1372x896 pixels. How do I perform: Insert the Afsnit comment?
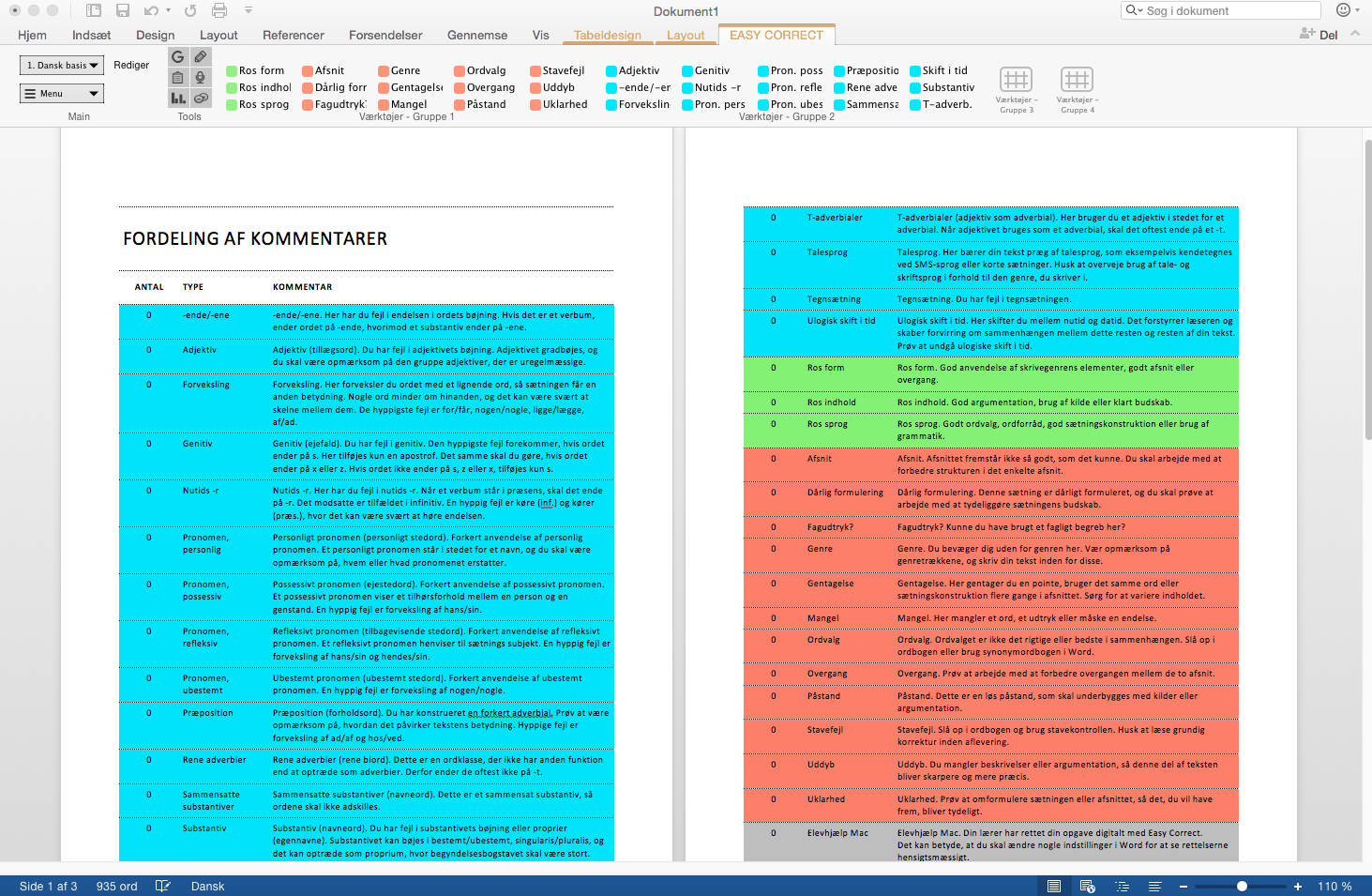click(x=324, y=70)
